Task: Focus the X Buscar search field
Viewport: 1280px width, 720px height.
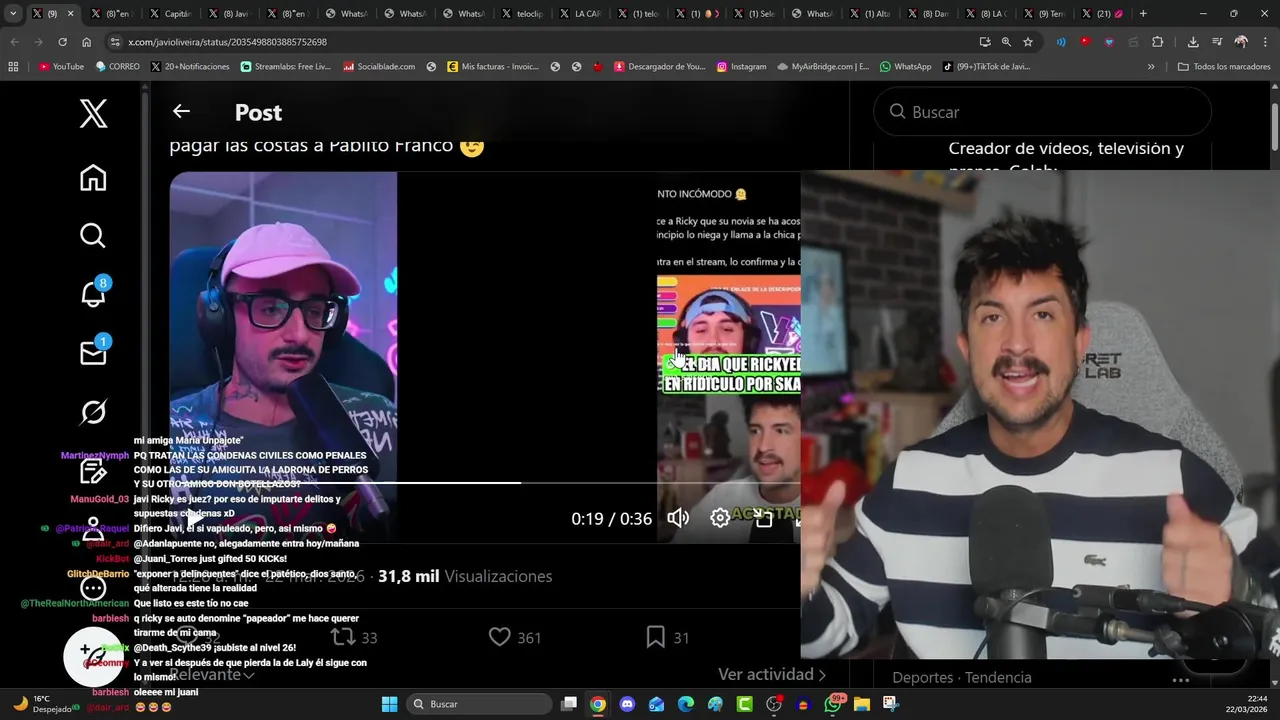Action: [x=1042, y=112]
